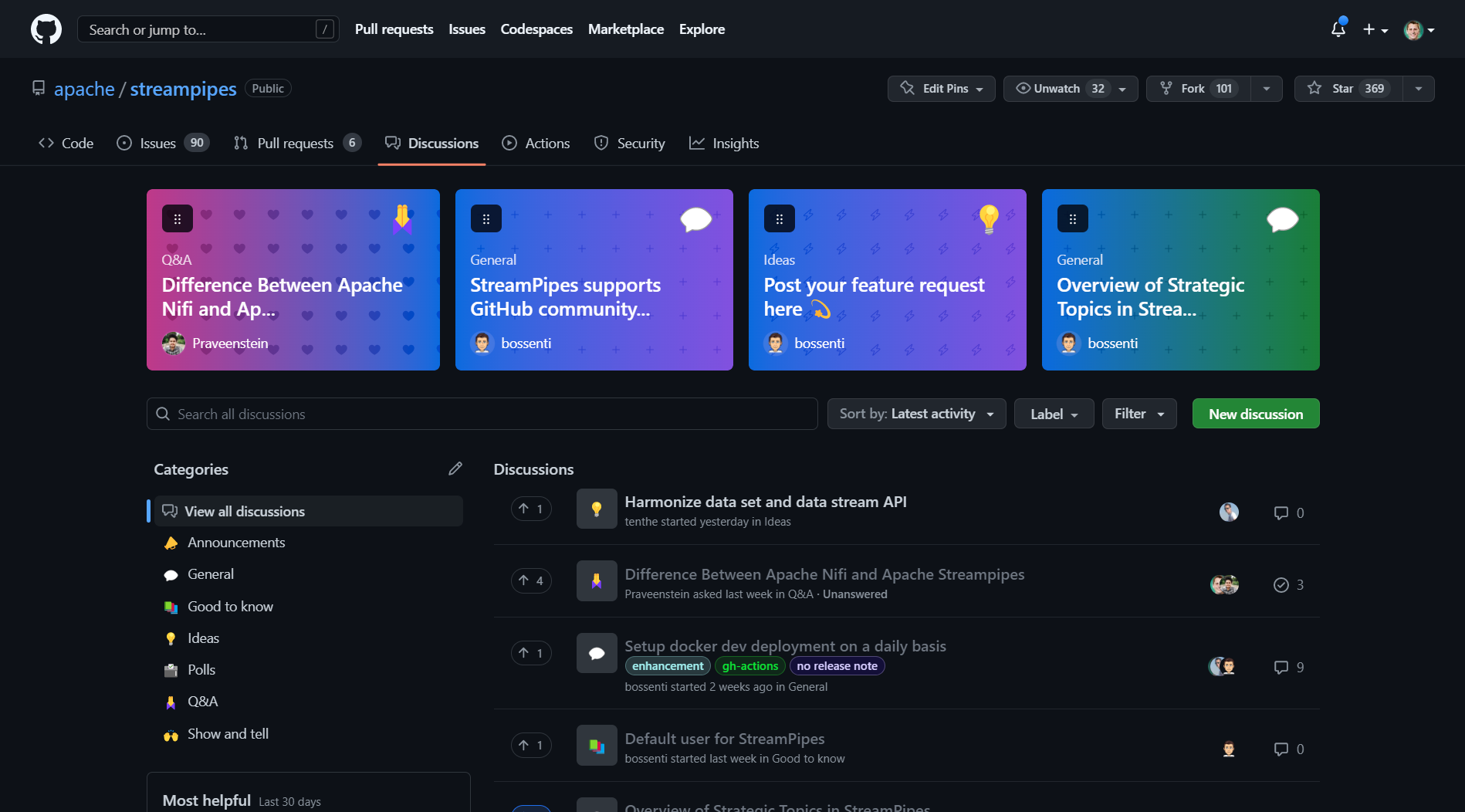Click comment count icon for Setup docker discussion
This screenshot has height=812, width=1465.
[1281, 667]
